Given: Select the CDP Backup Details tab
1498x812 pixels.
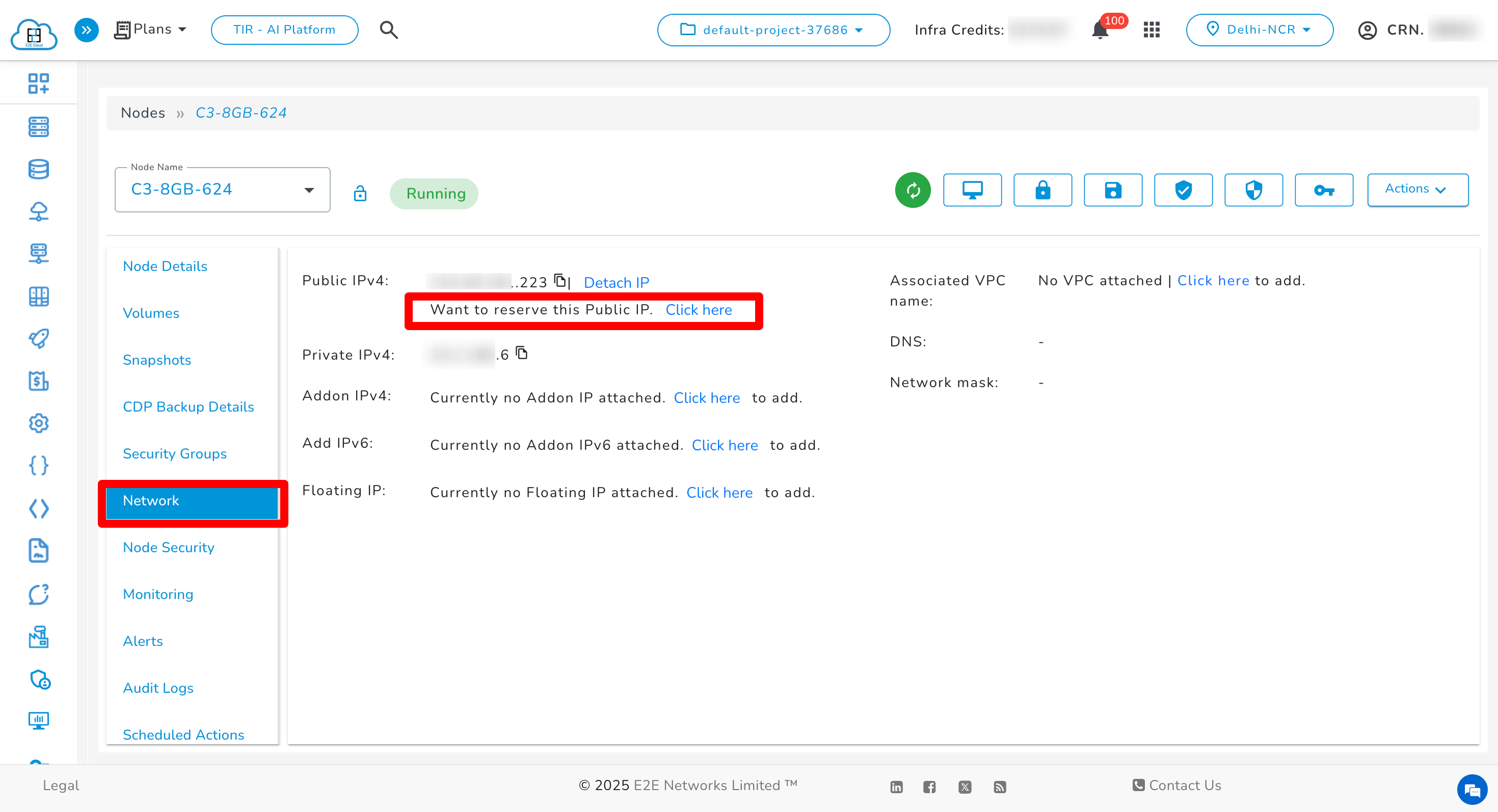Looking at the screenshot, I should (189, 407).
